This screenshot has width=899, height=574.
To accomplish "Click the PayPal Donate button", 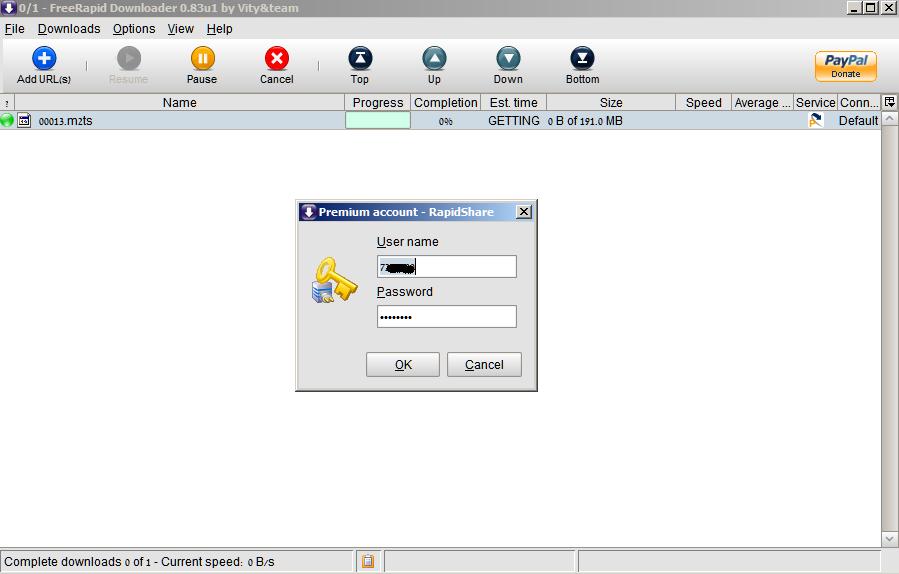I will pos(845,66).
